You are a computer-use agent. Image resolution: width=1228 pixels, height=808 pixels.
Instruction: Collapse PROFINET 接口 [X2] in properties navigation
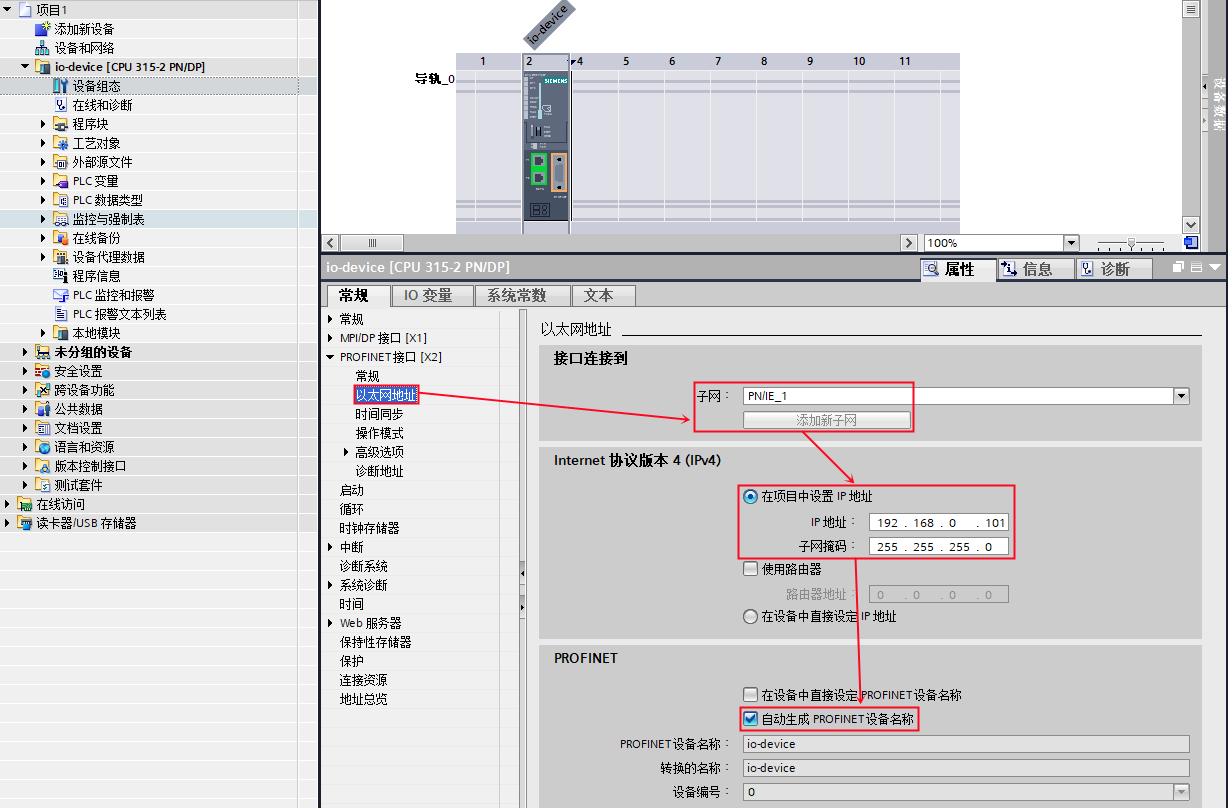pyautogui.click(x=331, y=357)
